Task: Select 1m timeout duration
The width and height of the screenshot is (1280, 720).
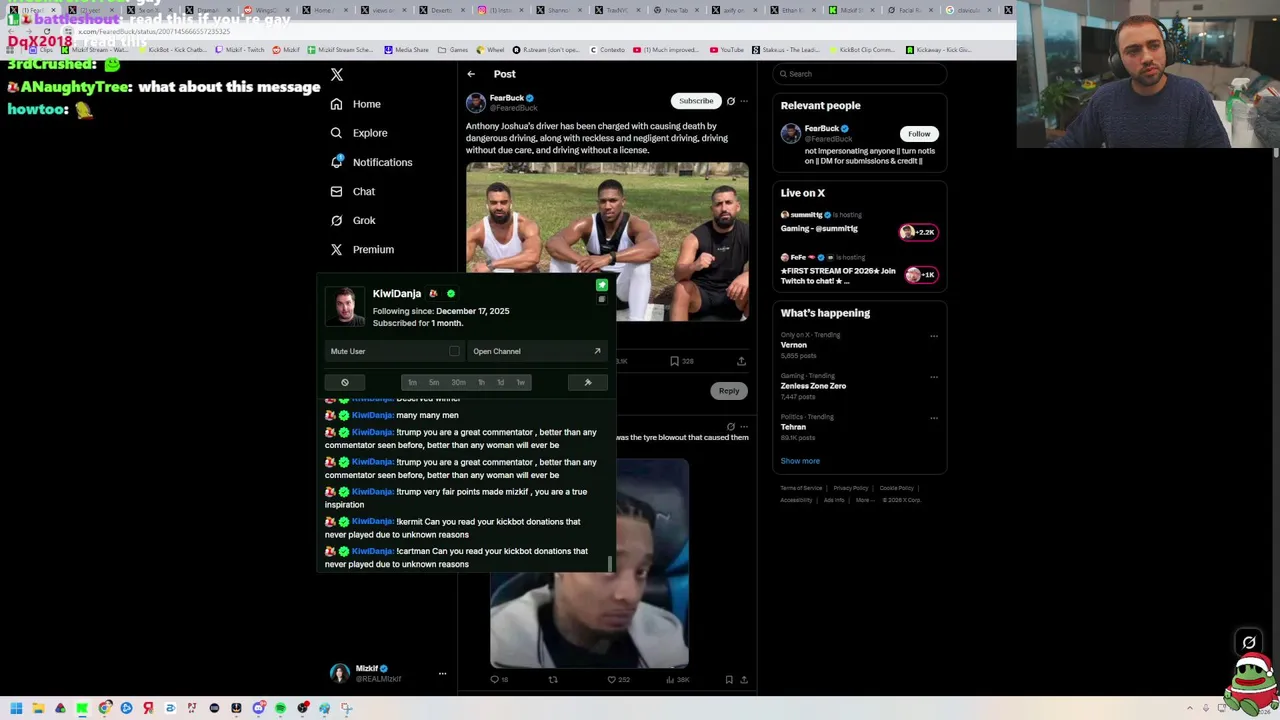Action: pyautogui.click(x=412, y=382)
